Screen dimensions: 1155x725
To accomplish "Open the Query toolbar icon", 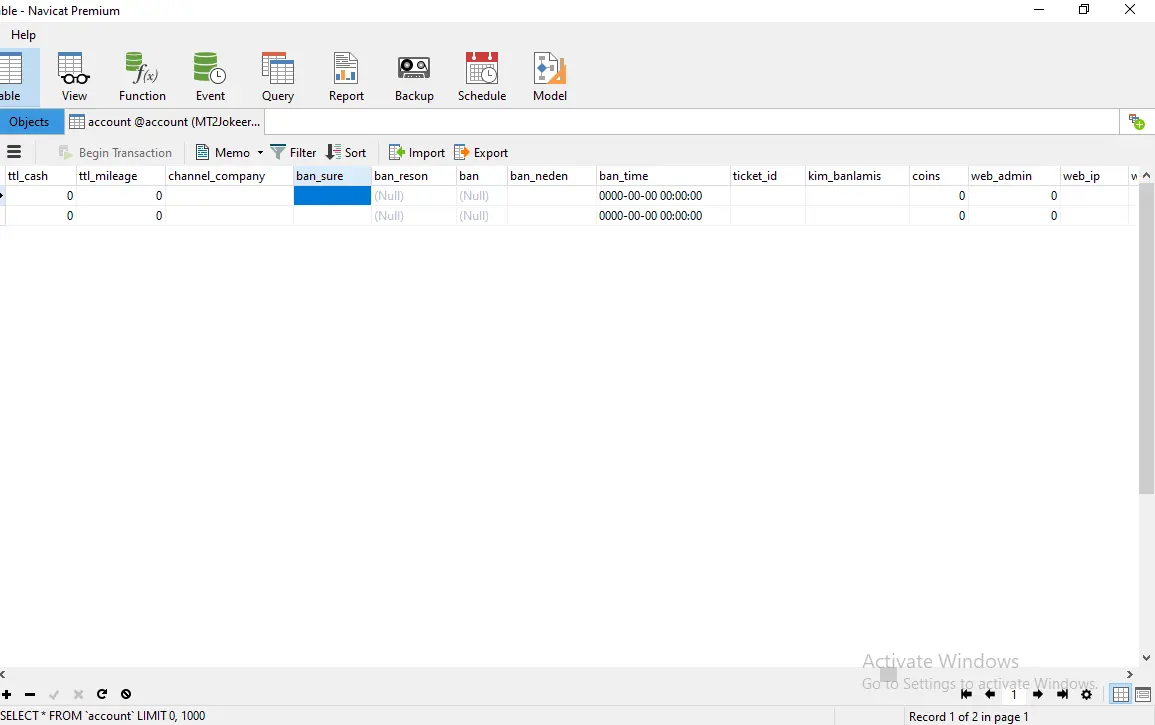I will tap(278, 77).
